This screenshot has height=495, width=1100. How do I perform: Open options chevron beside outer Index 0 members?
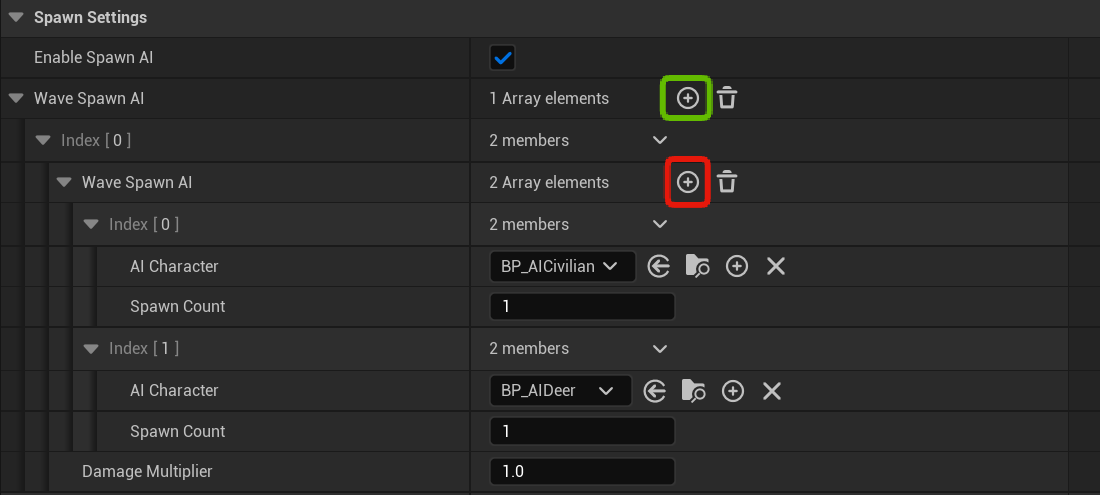pyautogui.click(x=659, y=140)
